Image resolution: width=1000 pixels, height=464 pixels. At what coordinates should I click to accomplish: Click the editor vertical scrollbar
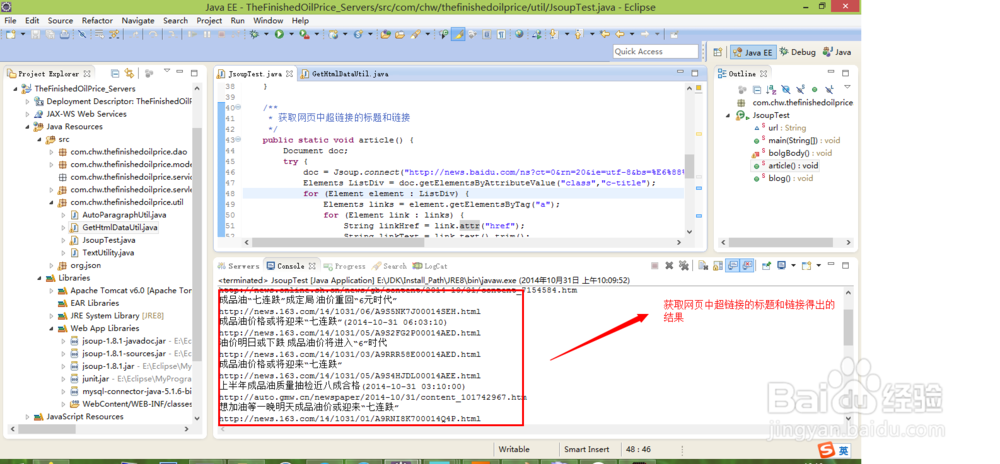point(689,162)
